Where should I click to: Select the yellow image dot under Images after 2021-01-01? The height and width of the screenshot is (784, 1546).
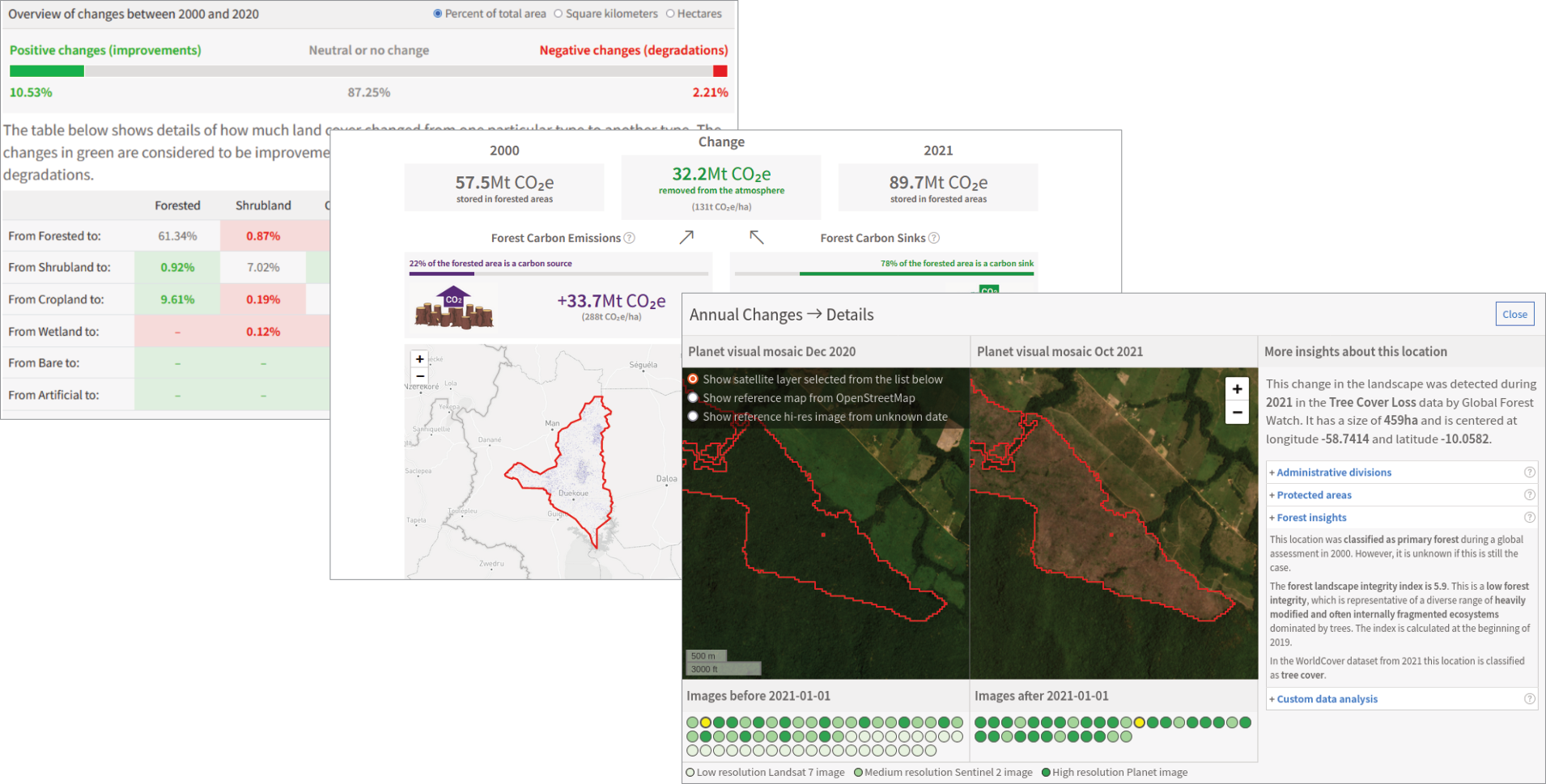click(x=1139, y=723)
